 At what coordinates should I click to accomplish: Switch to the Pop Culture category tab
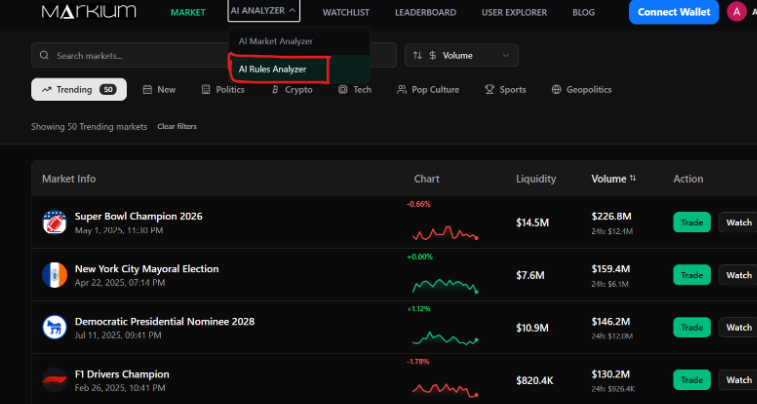[428, 90]
